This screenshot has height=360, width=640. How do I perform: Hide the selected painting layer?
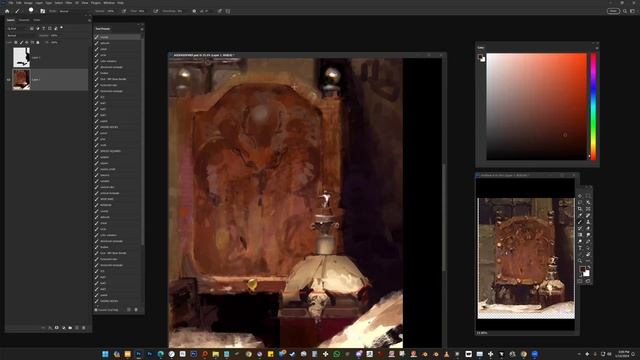8,79
